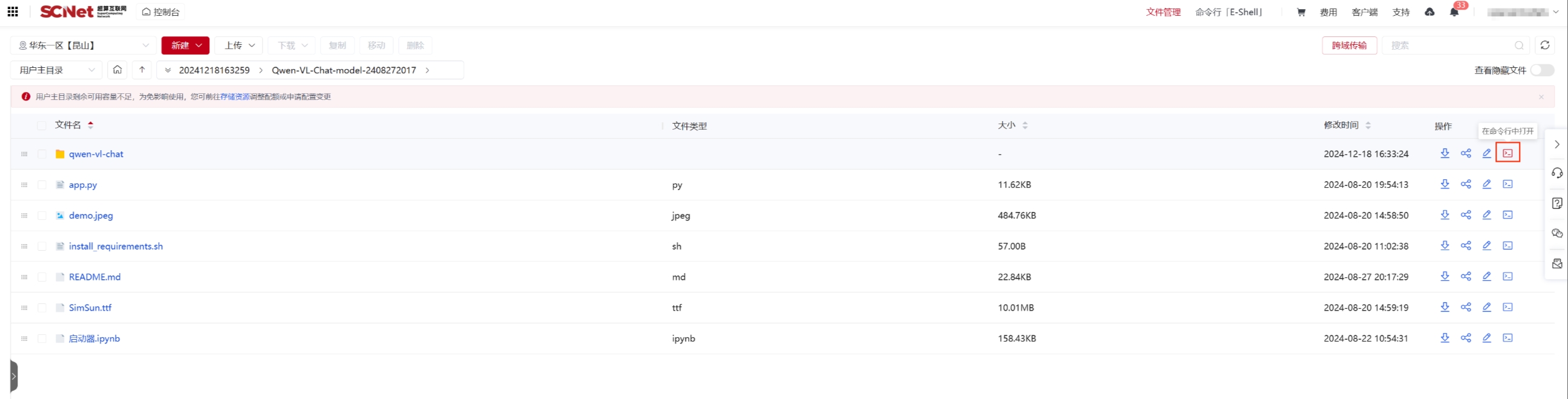The image size is (1568, 399).
Task: Toggle show hidden files switch
Action: pos(1542,70)
